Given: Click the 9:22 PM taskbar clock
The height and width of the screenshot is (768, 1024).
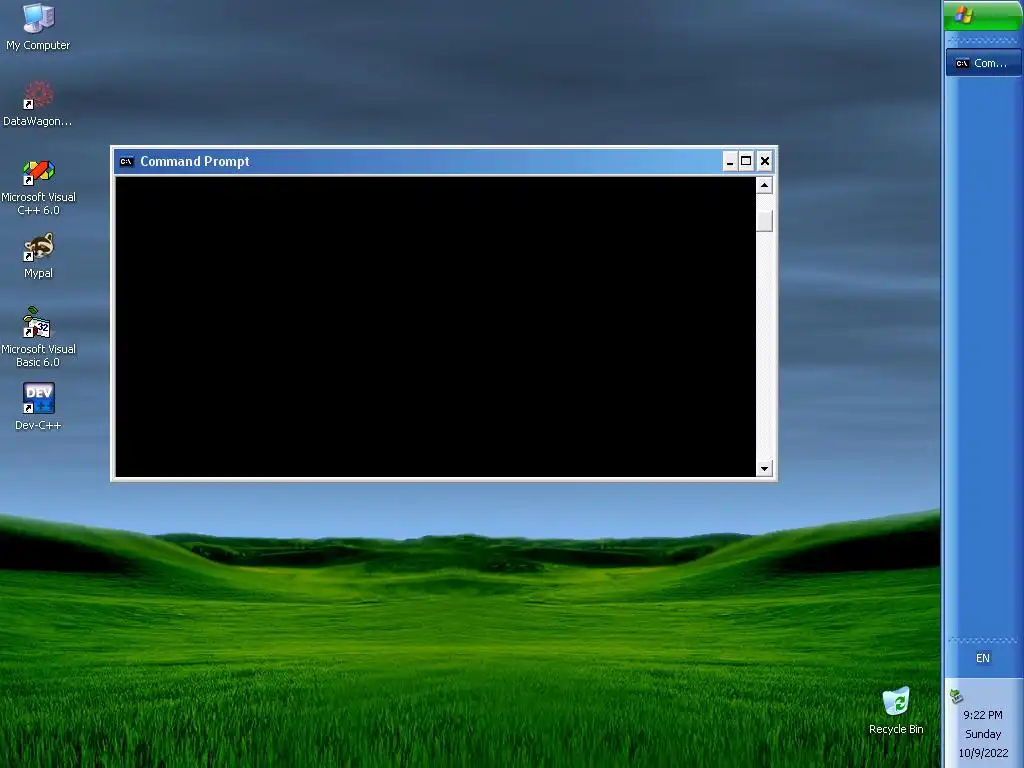Looking at the screenshot, I should (x=983, y=715).
